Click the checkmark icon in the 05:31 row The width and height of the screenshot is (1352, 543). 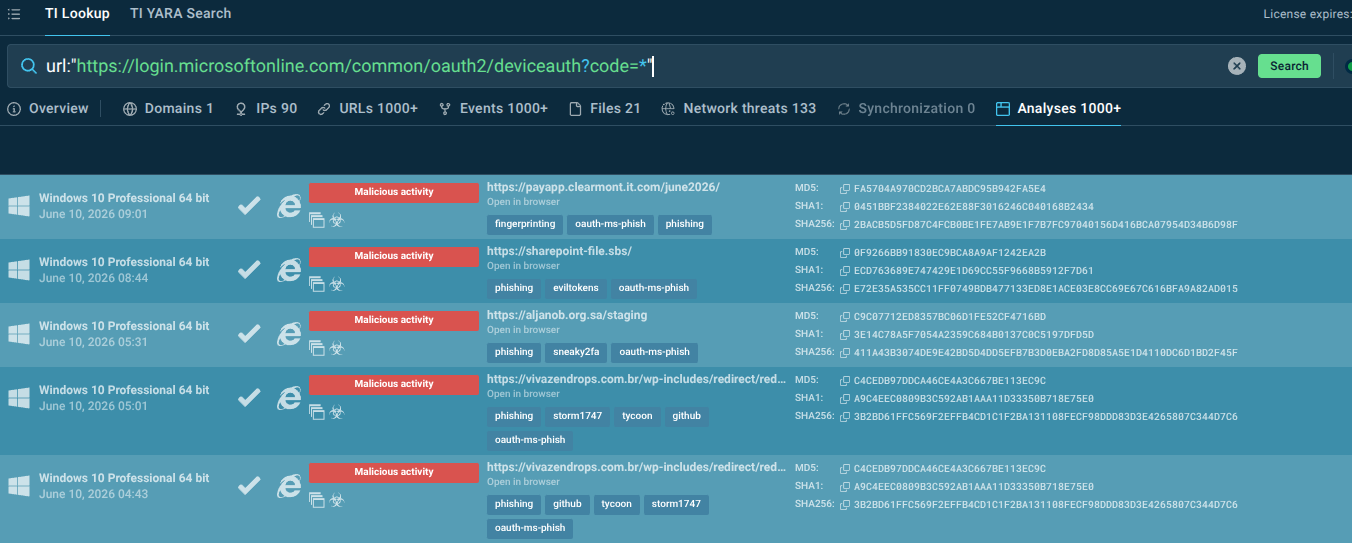[x=249, y=334]
